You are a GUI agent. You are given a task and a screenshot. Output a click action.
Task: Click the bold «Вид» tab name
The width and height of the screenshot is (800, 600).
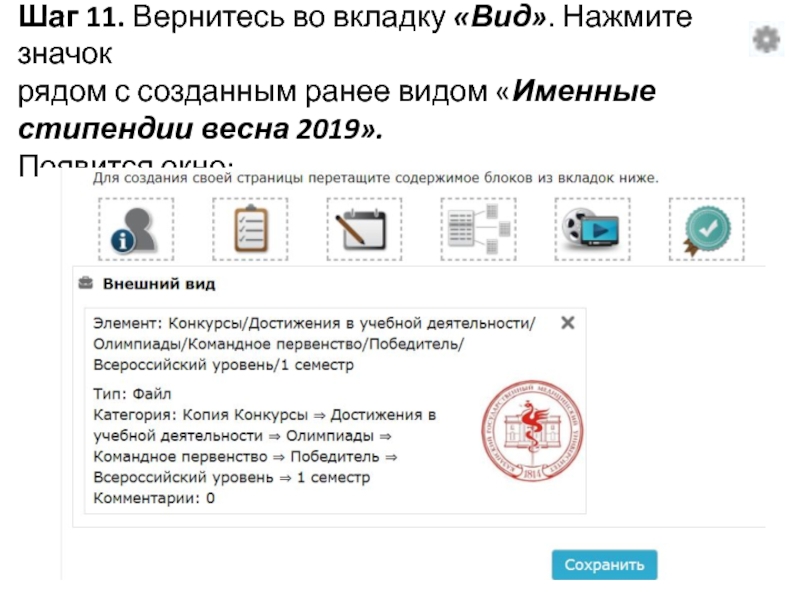pos(500,17)
